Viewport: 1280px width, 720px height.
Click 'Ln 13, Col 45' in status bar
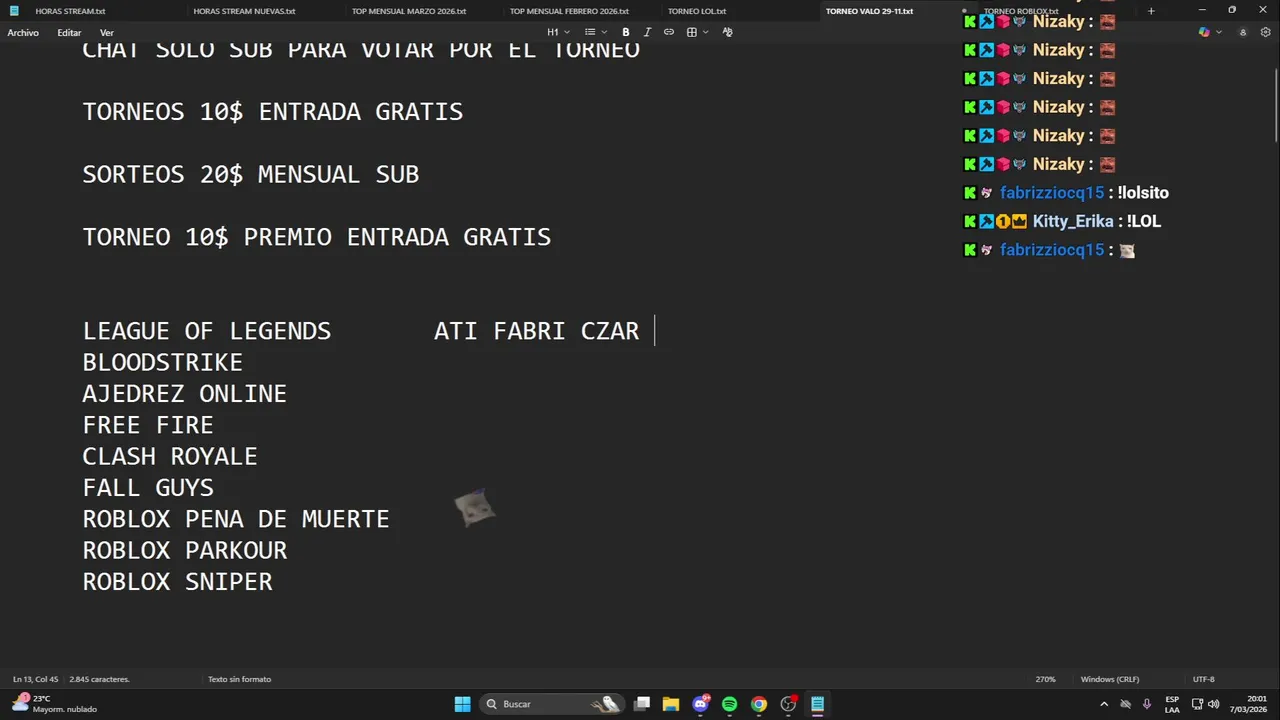click(36, 679)
